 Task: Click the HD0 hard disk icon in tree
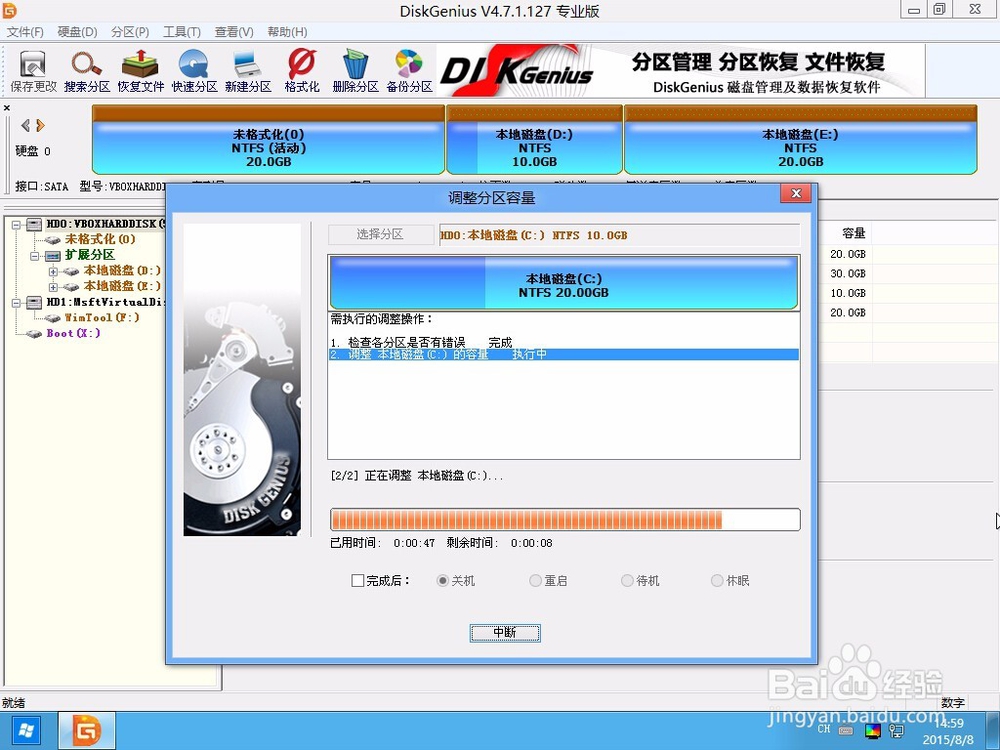34,224
